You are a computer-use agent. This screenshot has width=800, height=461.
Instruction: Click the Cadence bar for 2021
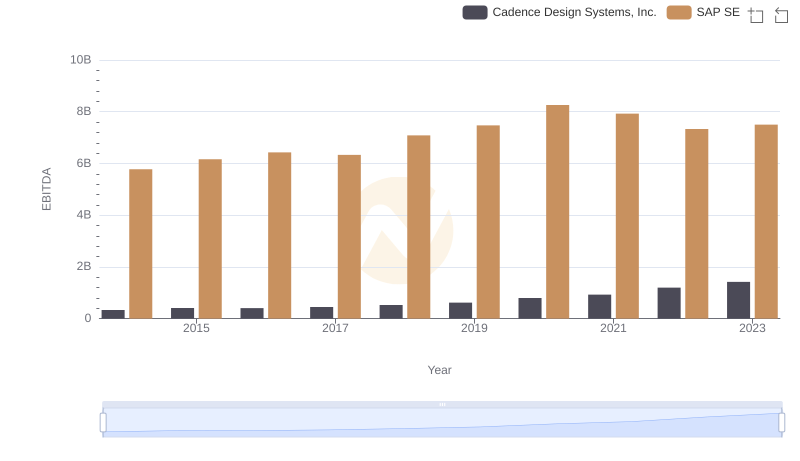599,306
